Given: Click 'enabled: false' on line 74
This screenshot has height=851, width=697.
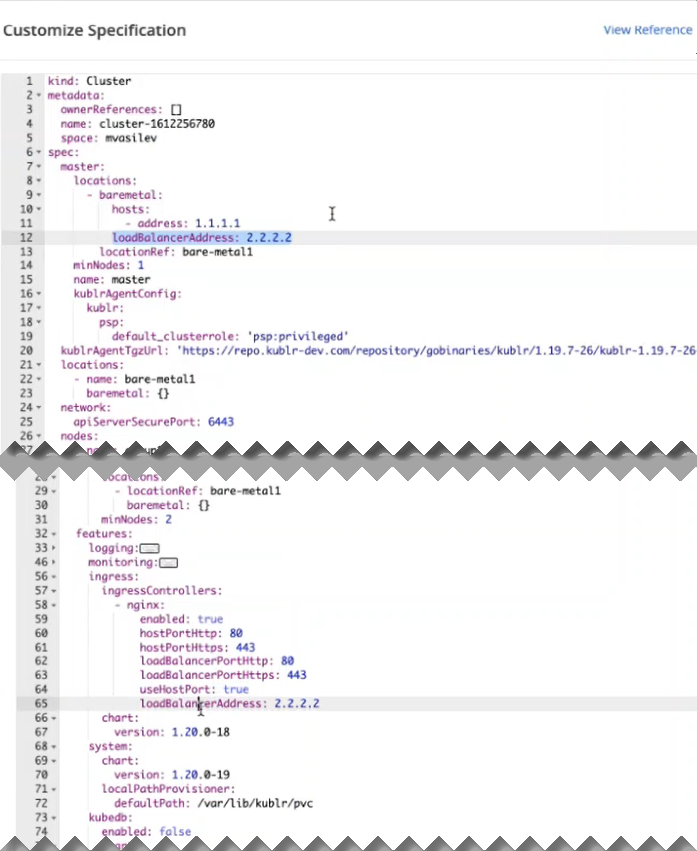Looking at the screenshot, I should pyautogui.click(x=147, y=831).
